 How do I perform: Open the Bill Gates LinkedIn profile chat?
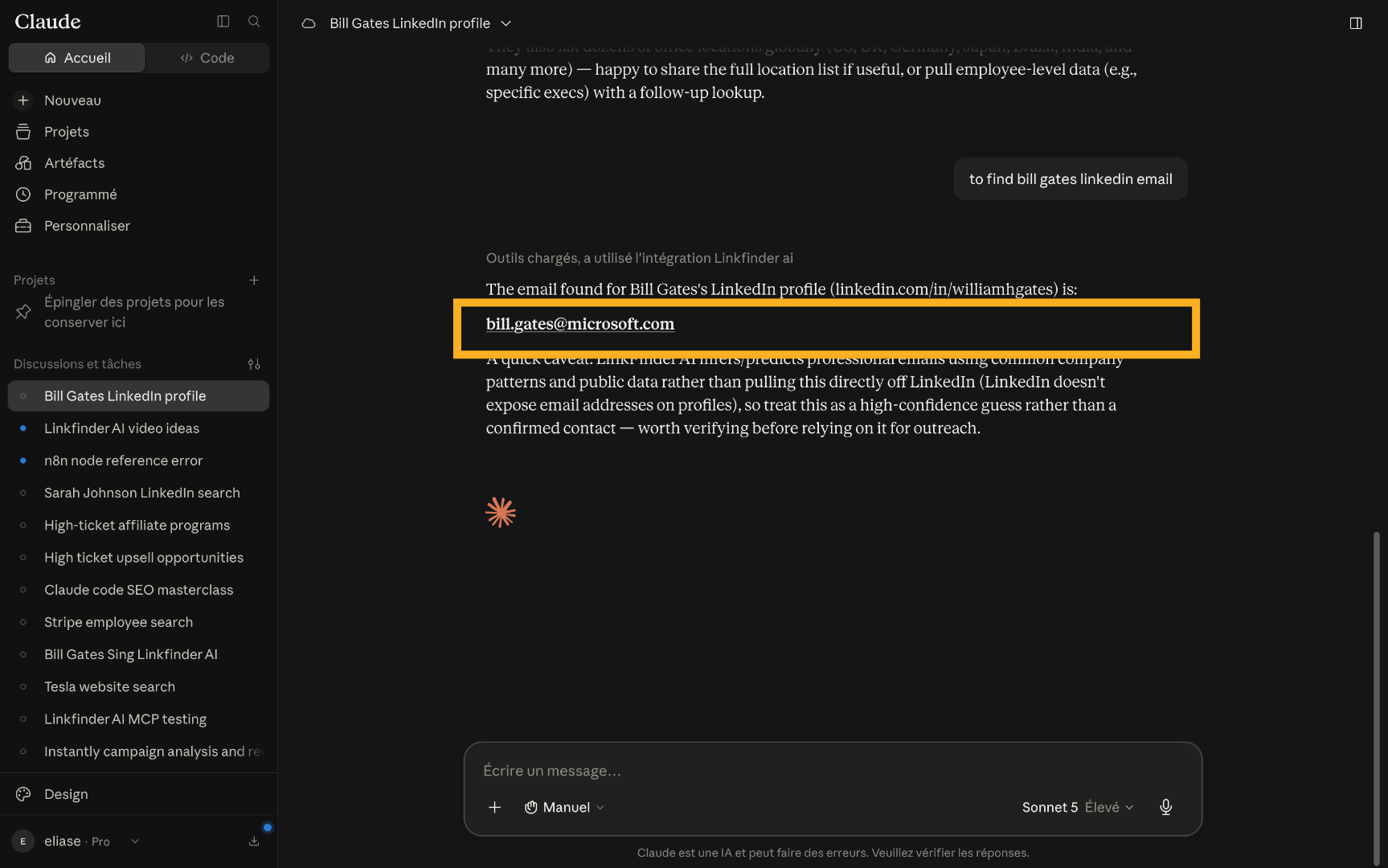pos(138,396)
